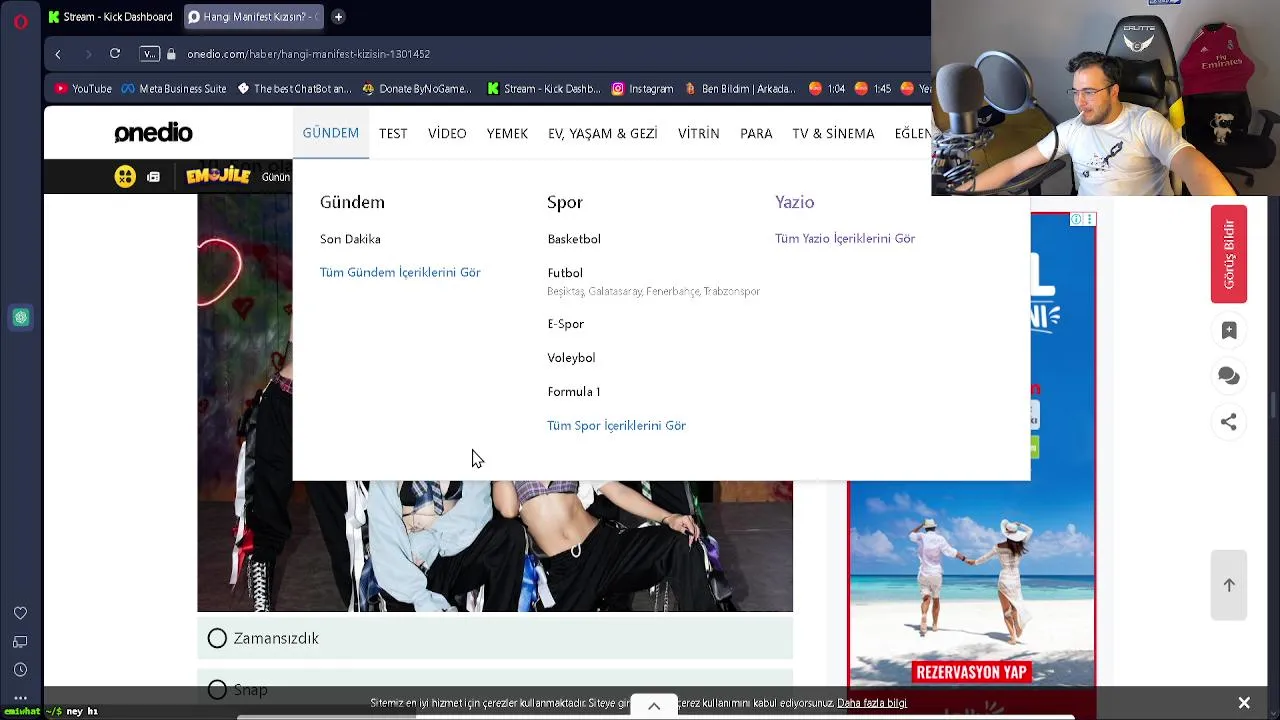The height and width of the screenshot is (720, 1280).
Task: Open the Instagram bookmark
Action: 642,89
